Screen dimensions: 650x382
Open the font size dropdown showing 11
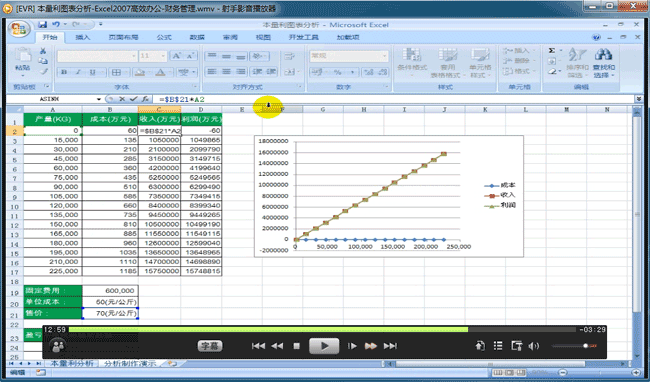coord(163,56)
